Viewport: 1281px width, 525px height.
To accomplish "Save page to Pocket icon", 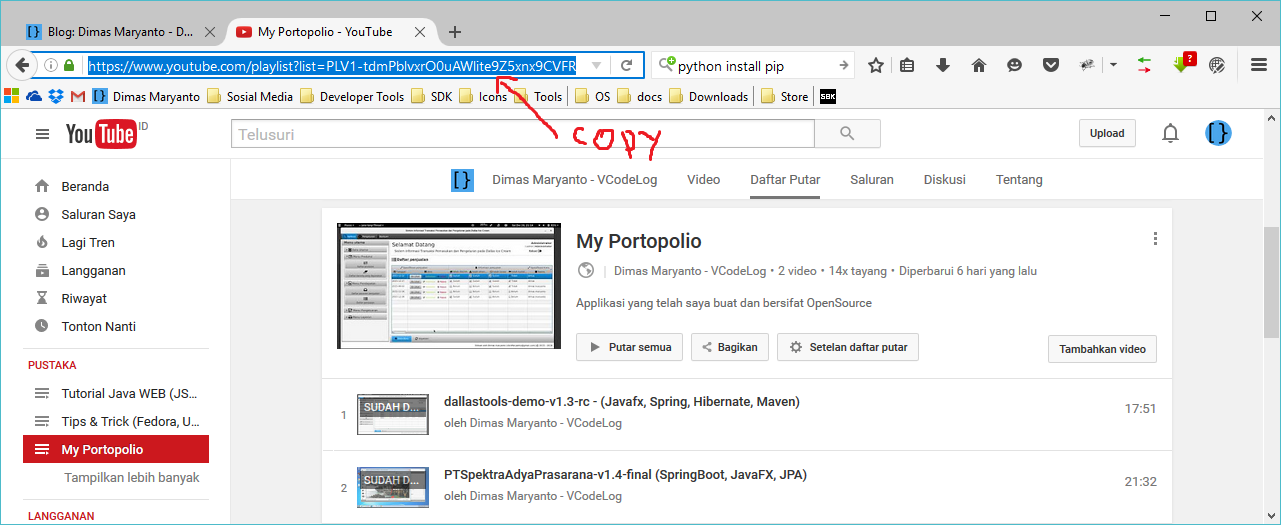I will [1050, 65].
